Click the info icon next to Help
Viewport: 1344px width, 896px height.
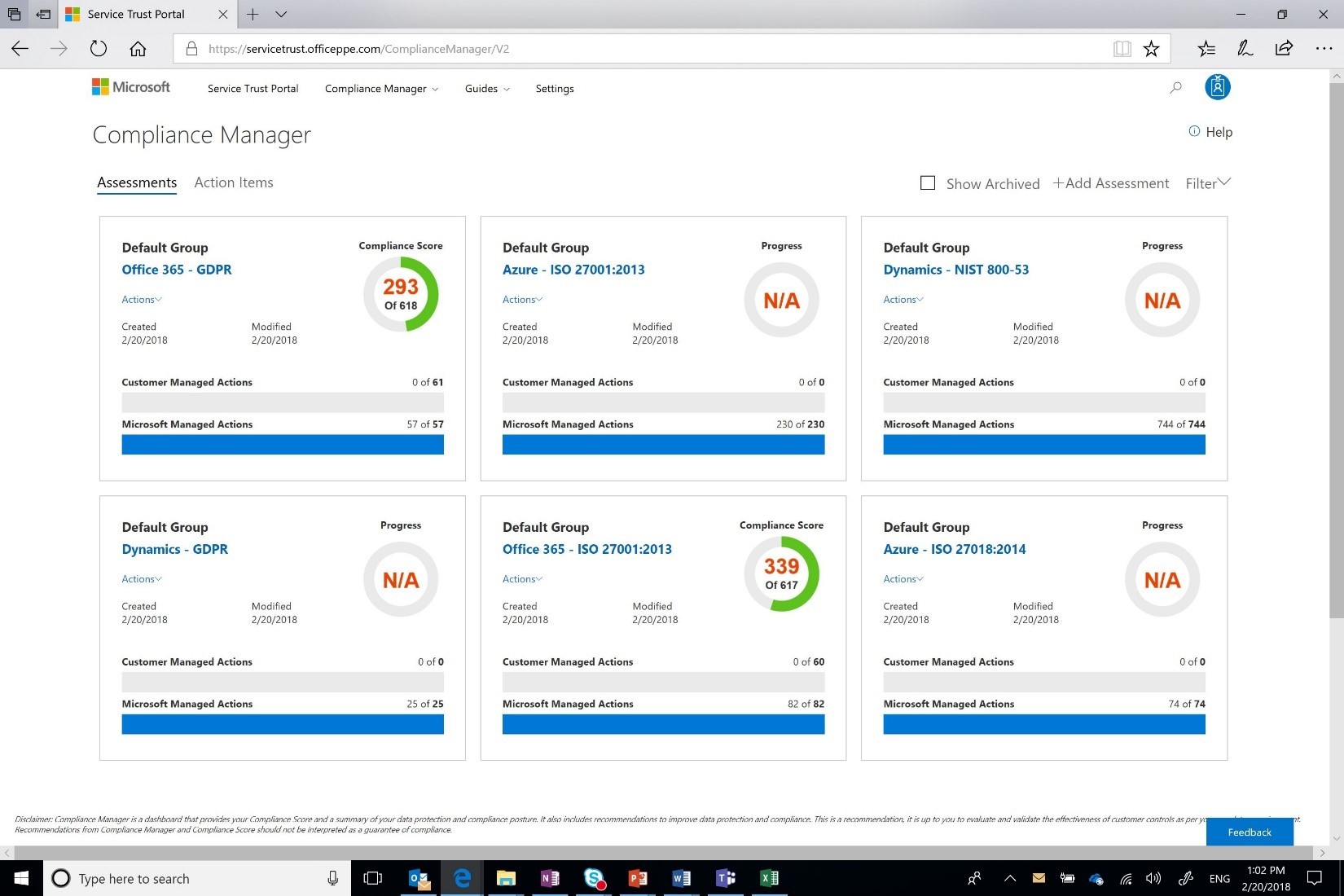click(1193, 131)
